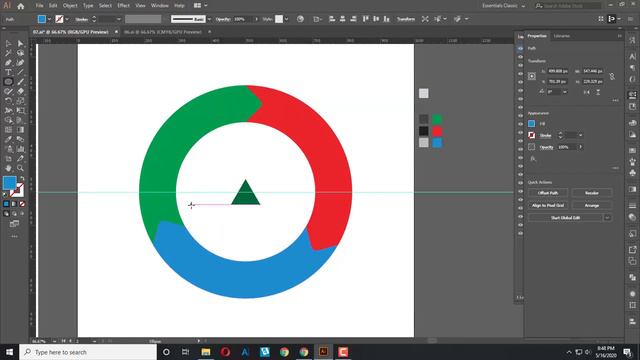640x360 pixels.
Task: Toggle visibility eye of highlighted top layer
Action: tap(520, 48)
